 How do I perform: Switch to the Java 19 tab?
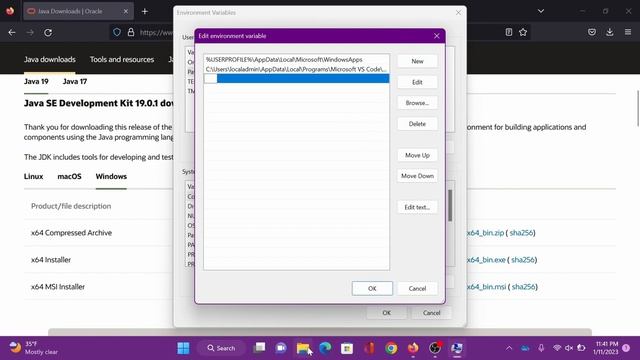point(36,82)
